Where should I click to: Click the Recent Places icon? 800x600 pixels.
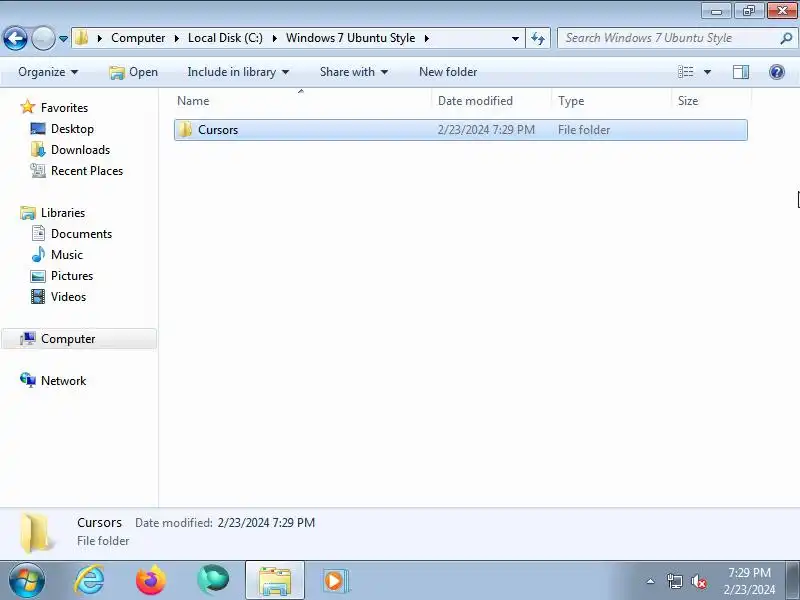38,170
